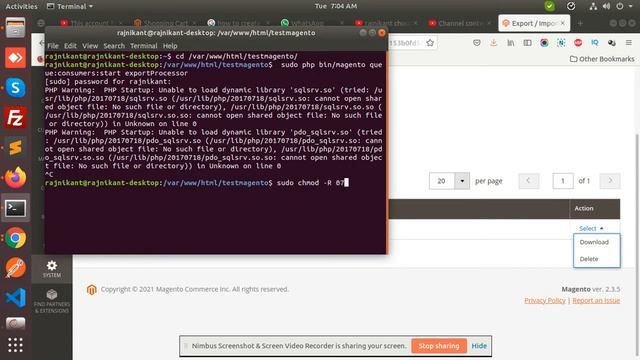Image resolution: width=640 pixels, height=360 pixels.
Task: Open Firefox Library icon
Action: click(511, 42)
